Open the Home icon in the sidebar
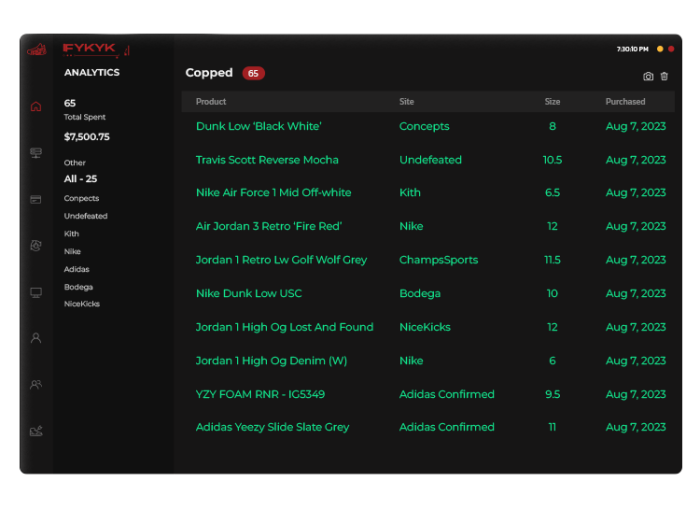Screen dimensions: 700x510 click(36, 106)
